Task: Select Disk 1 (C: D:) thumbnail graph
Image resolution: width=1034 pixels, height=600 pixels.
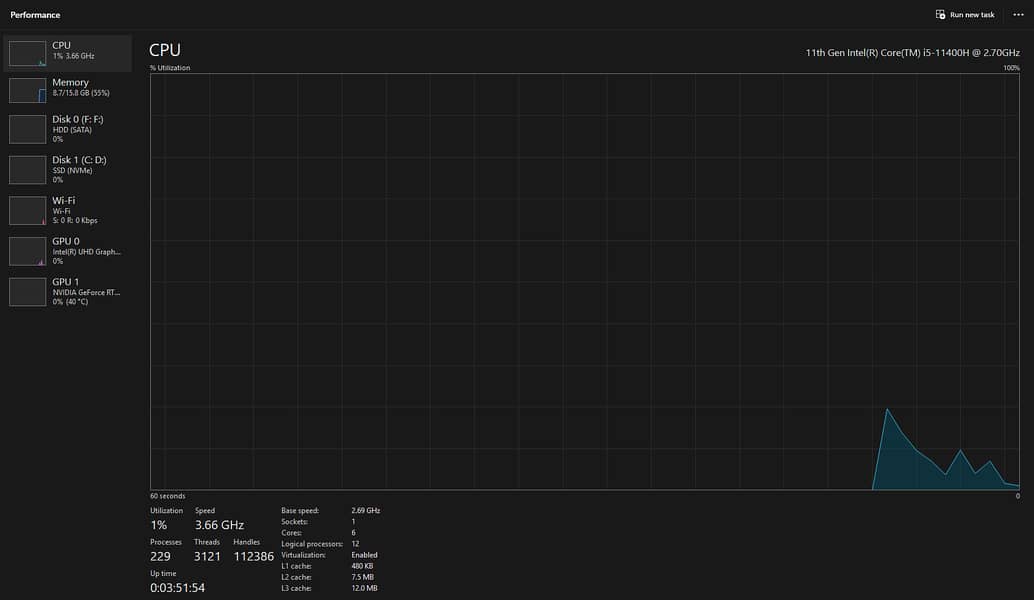Action: coord(27,170)
